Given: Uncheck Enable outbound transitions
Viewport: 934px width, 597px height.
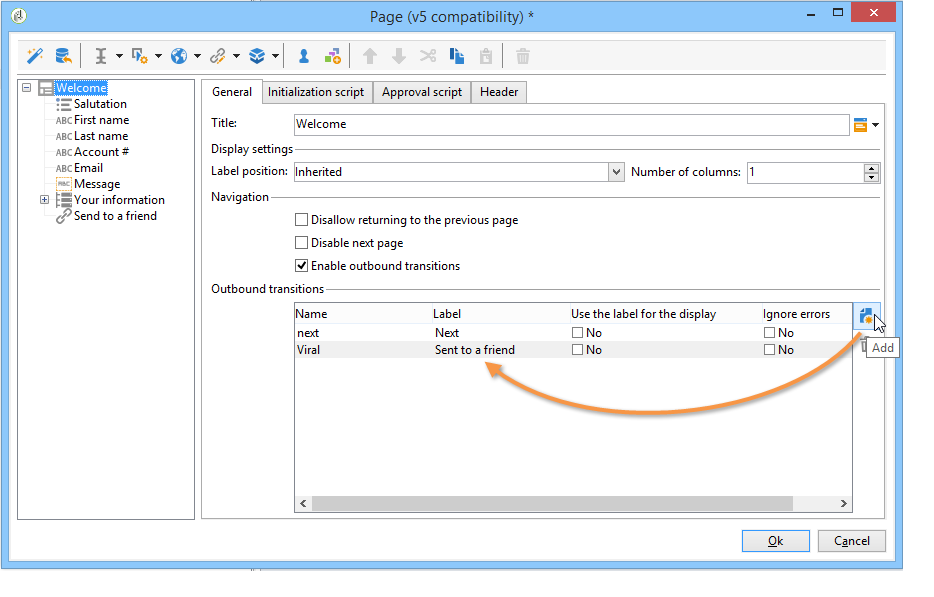Looking at the screenshot, I should (x=301, y=266).
